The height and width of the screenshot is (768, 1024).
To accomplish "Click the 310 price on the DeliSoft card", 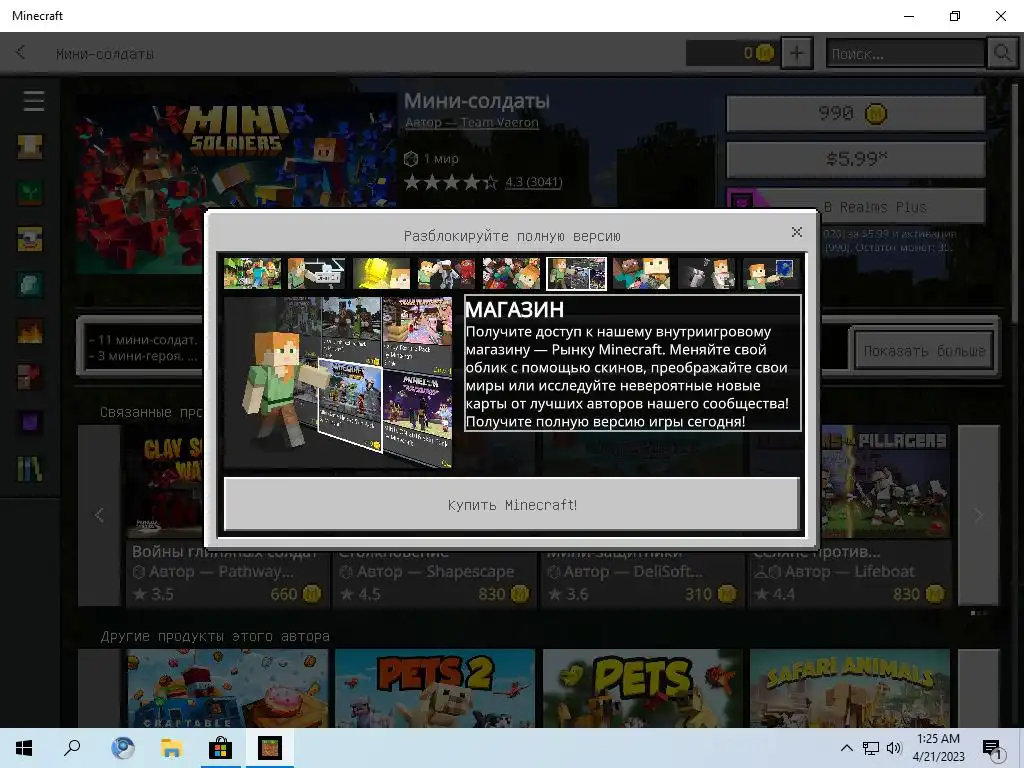I will 711,594.
